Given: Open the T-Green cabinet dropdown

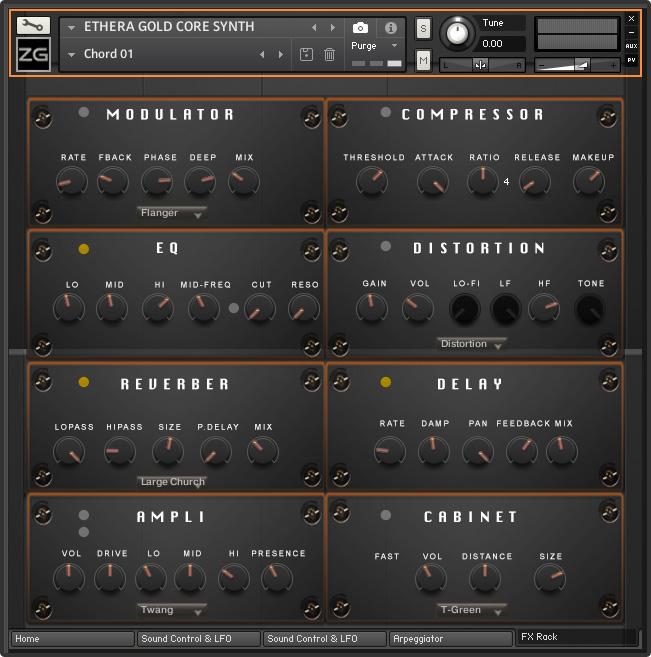Looking at the screenshot, I should pyautogui.click(x=472, y=610).
